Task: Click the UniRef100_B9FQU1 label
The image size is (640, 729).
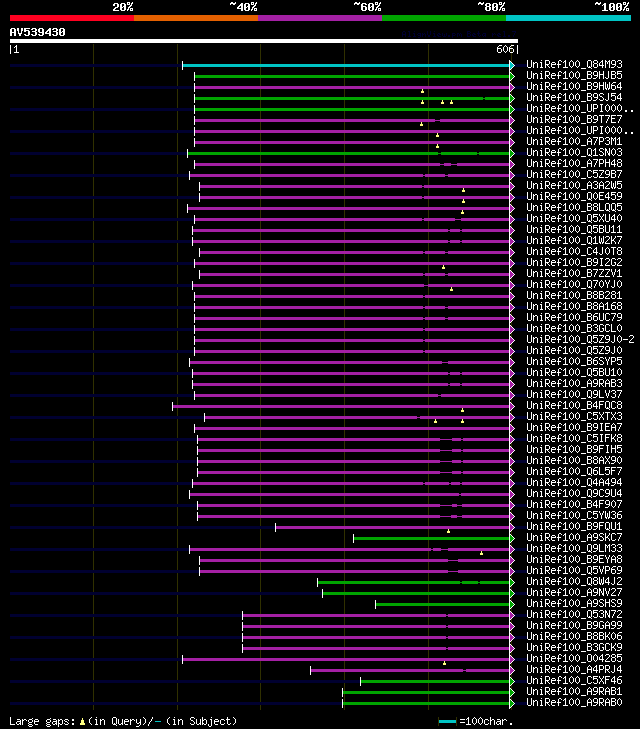Action: (574, 526)
